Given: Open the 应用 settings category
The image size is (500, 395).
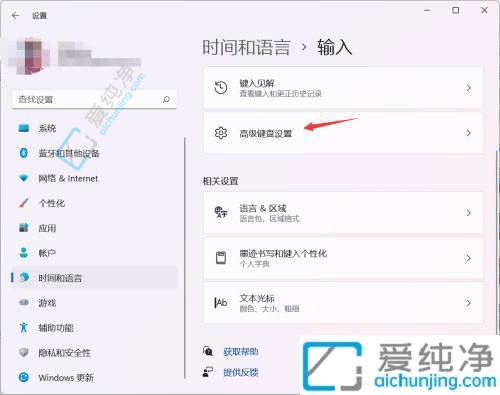Looking at the screenshot, I should tap(94, 228).
